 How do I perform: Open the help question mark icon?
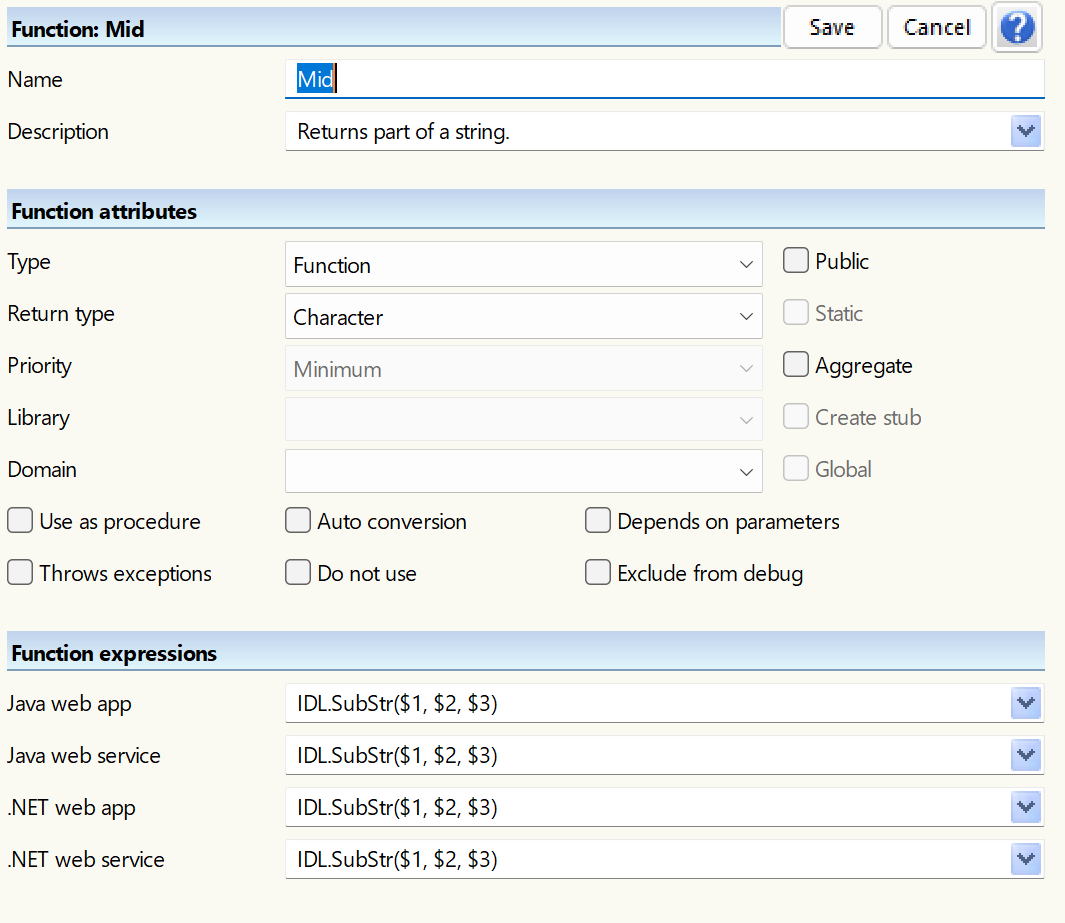click(x=1016, y=28)
